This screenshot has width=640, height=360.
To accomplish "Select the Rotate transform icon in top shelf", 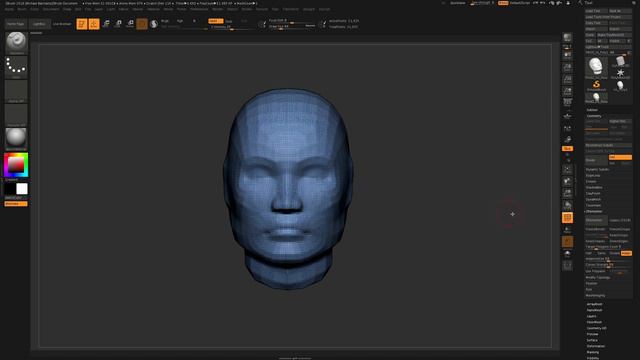I will 130,24.
